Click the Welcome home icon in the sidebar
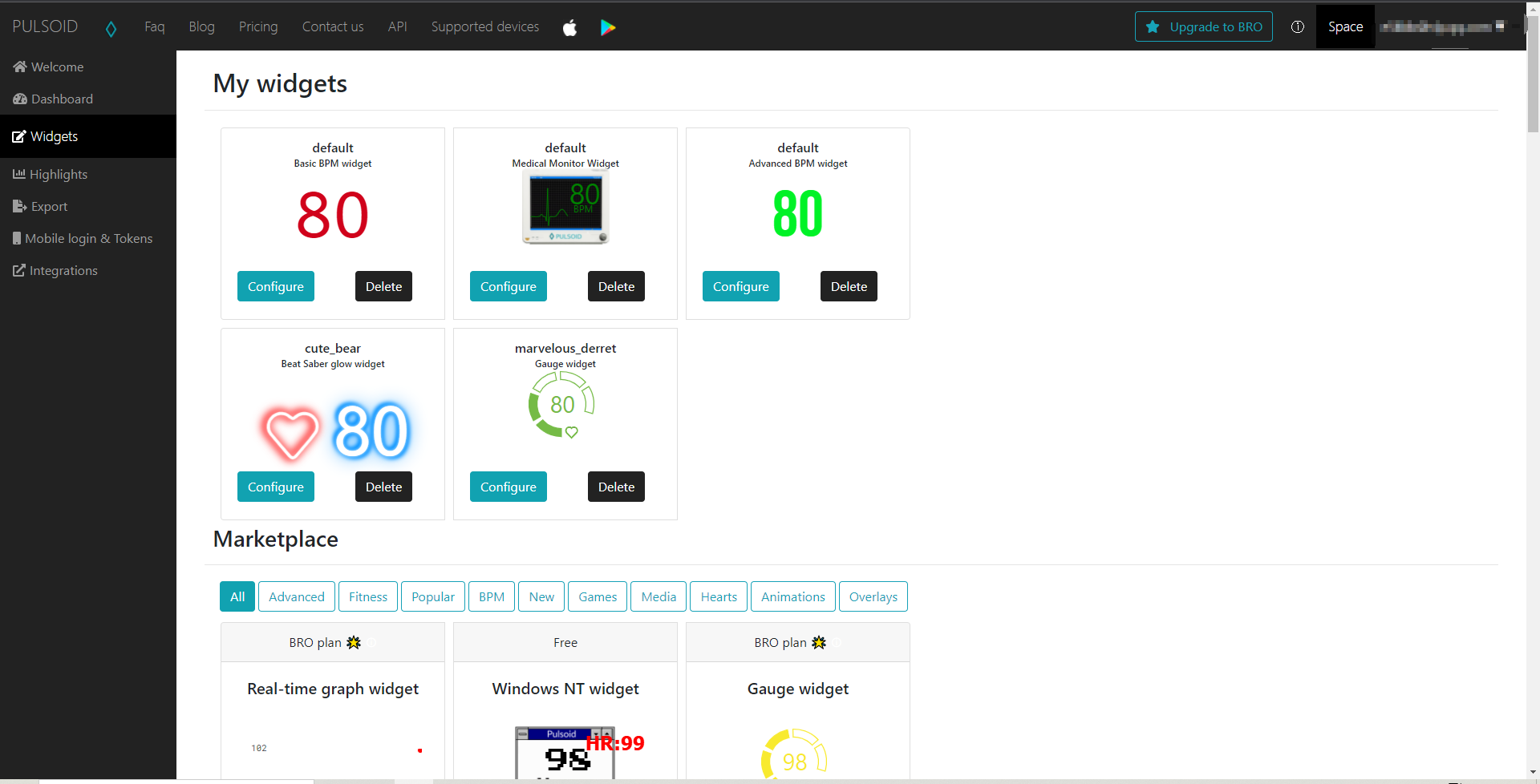The width and height of the screenshot is (1540, 784). click(x=20, y=67)
